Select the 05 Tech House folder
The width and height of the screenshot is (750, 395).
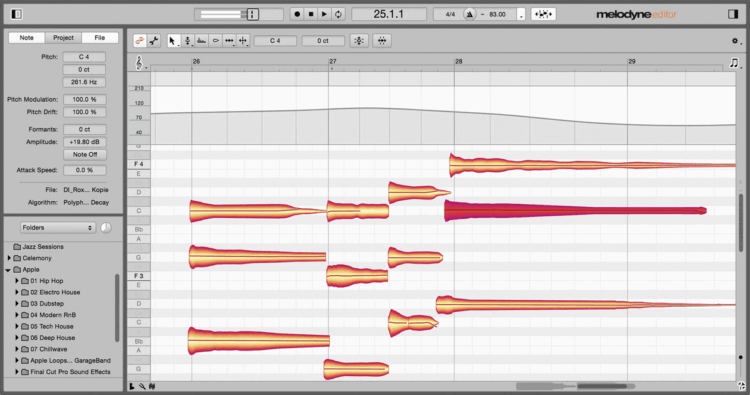[x=52, y=326]
